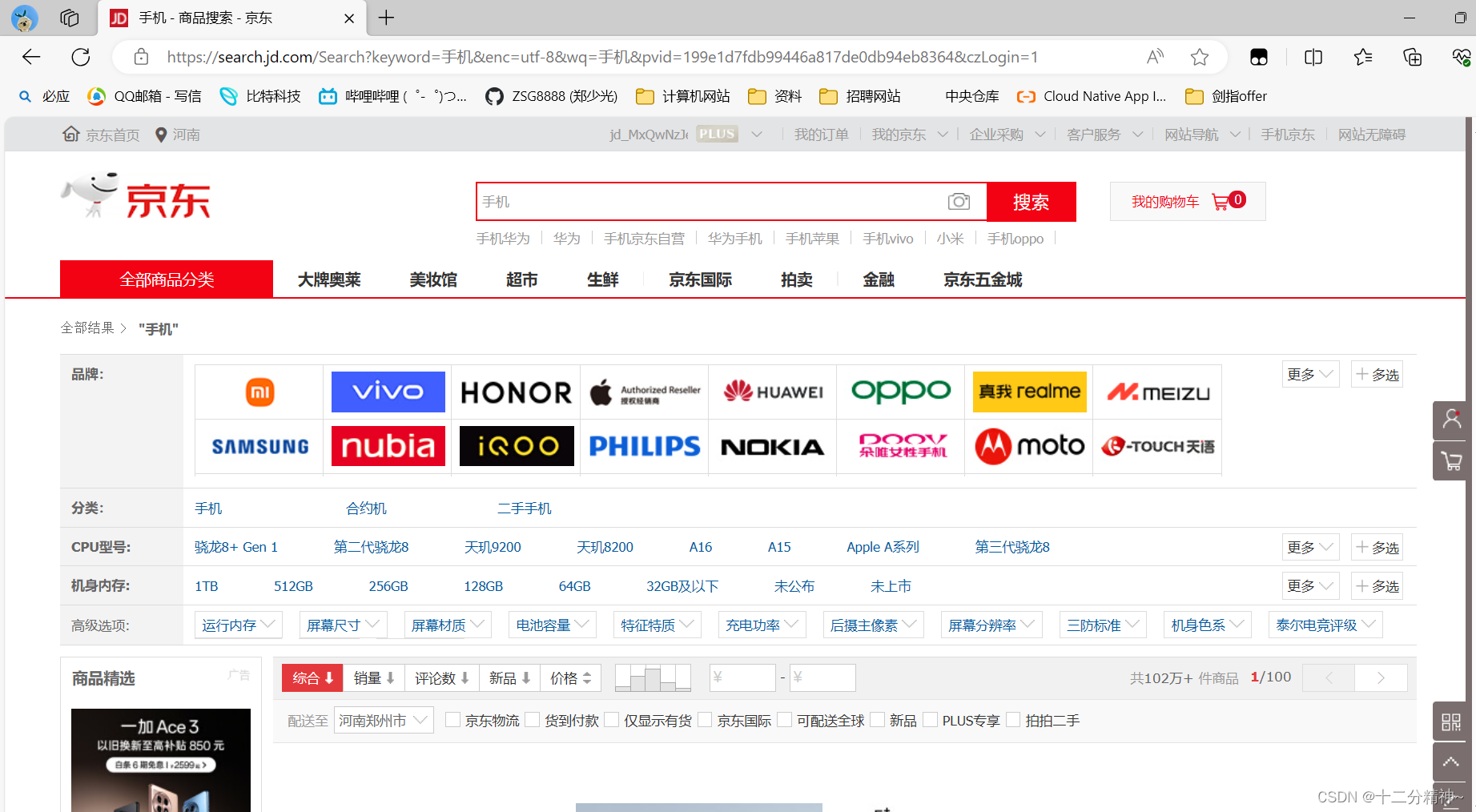This screenshot has width=1476, height=812.
Task: Click the browser address bar URL
Action: click(602, 57)
